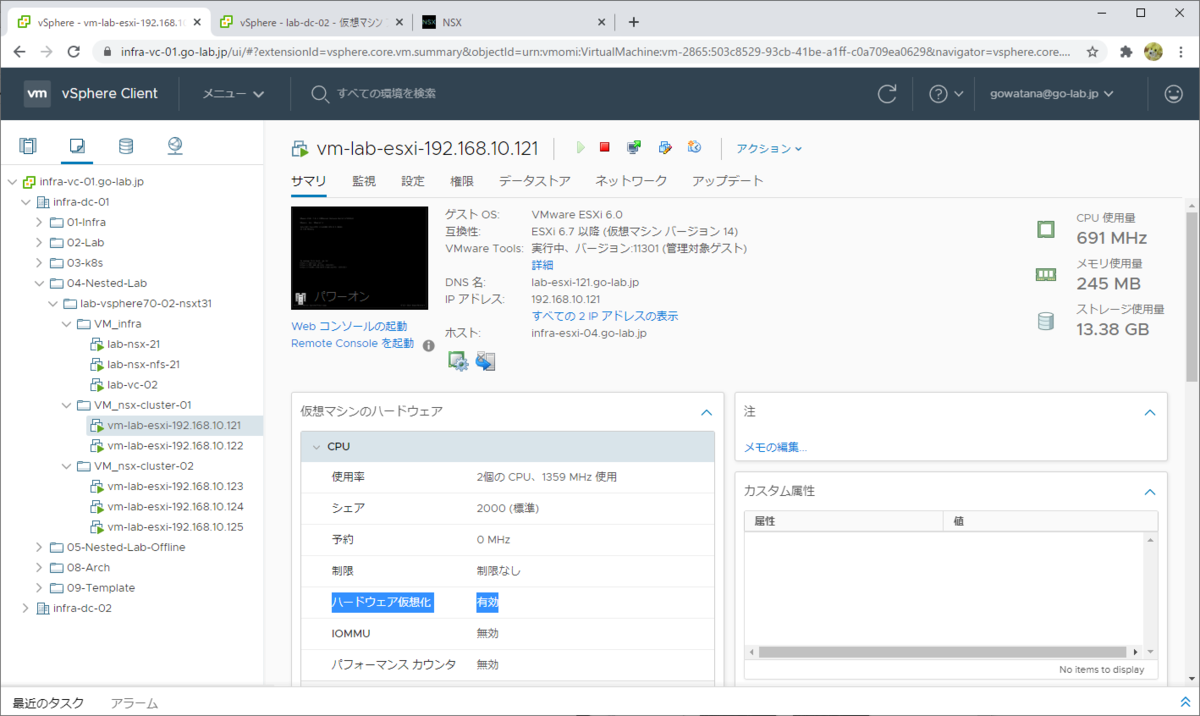1200x716 pixels.
Task: Click the red Power Off icon
Action: click(605, 148)
